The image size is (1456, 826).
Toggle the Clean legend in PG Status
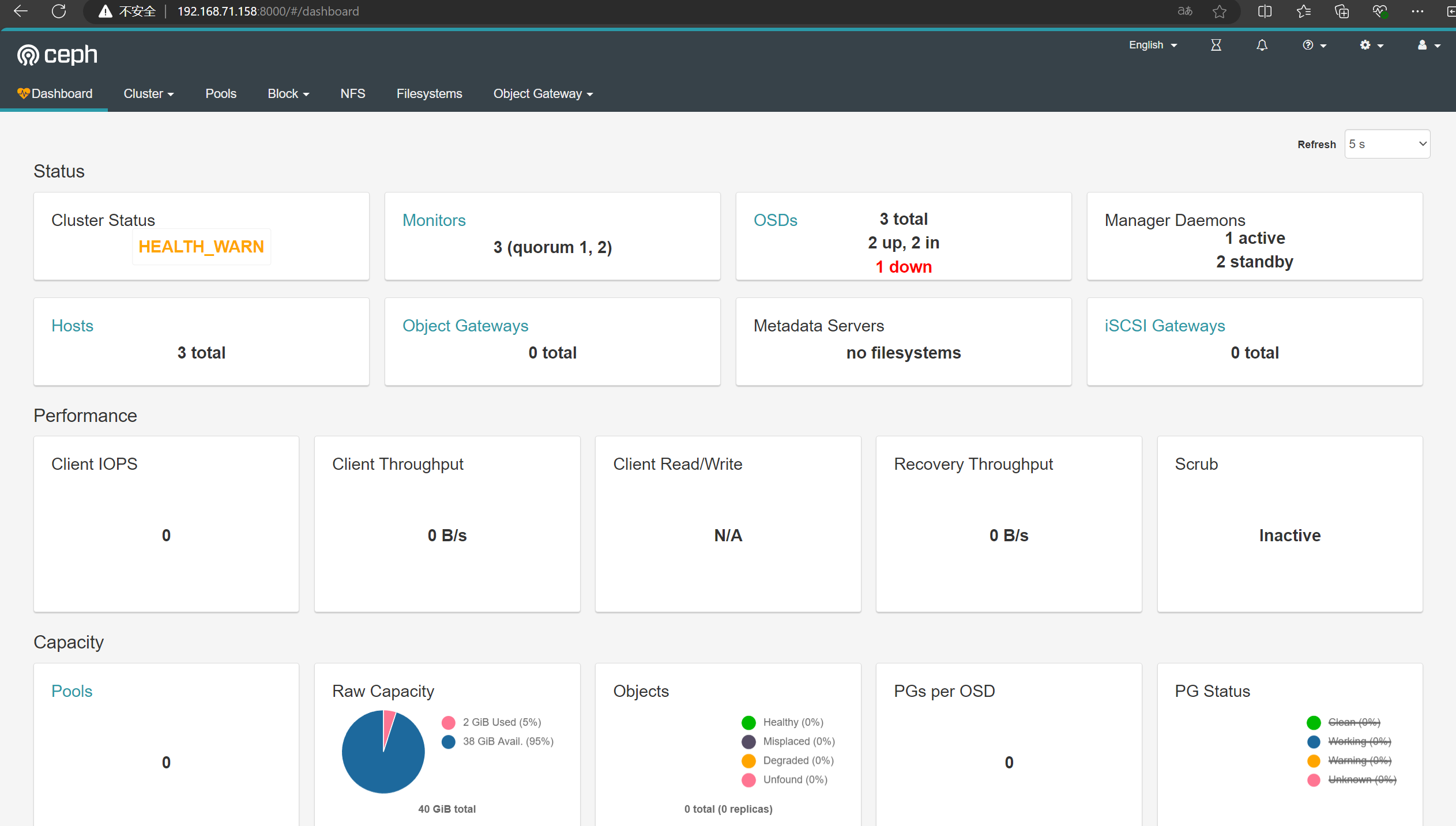pyautogui.click(x=1353, y=722)
